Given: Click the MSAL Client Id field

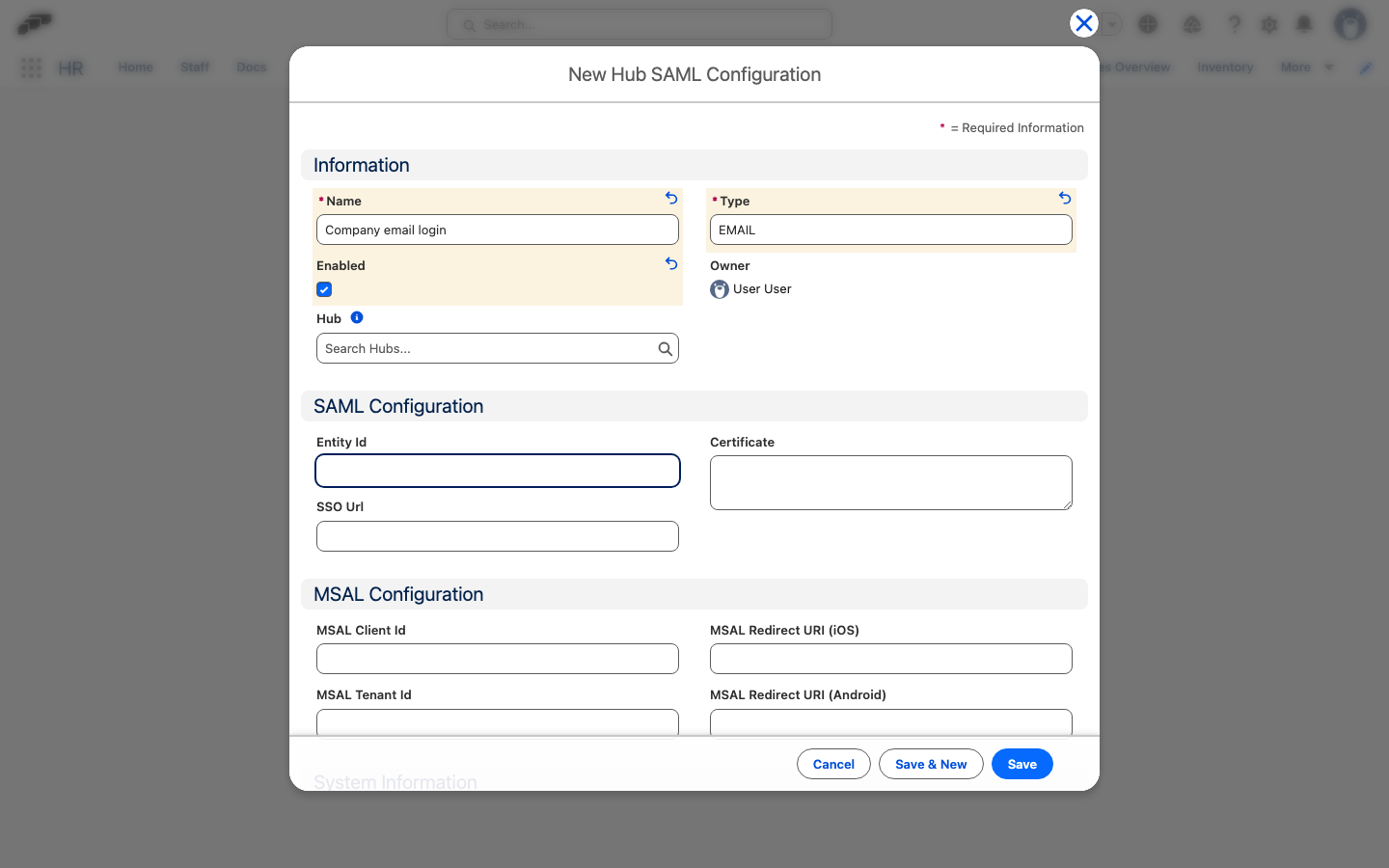Looking at the screenshot, I should point(498,659).
